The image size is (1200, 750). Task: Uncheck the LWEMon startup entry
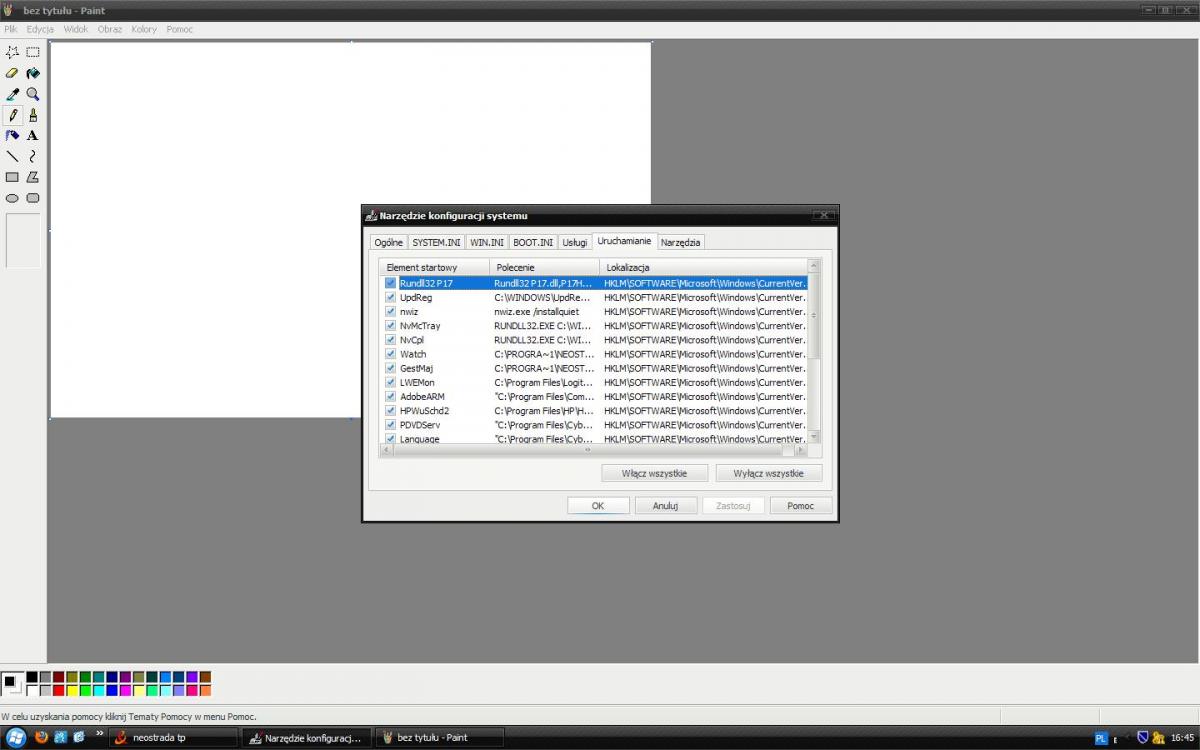[x=390, y=382]
